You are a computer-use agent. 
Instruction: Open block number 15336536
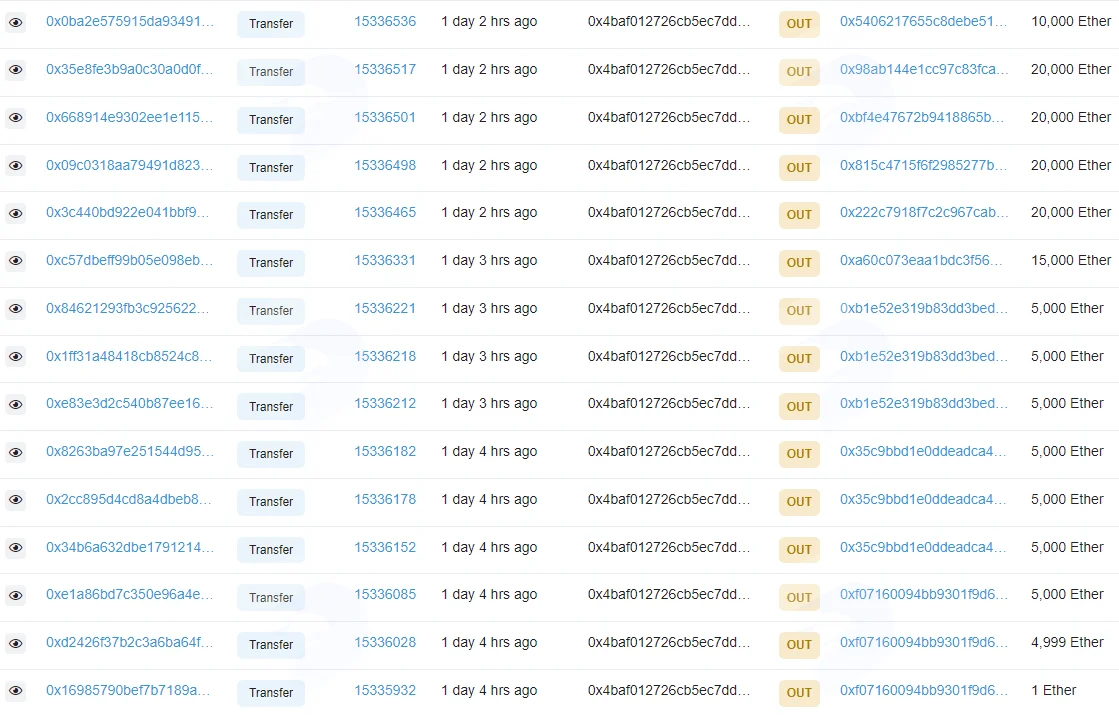(385, 21)
